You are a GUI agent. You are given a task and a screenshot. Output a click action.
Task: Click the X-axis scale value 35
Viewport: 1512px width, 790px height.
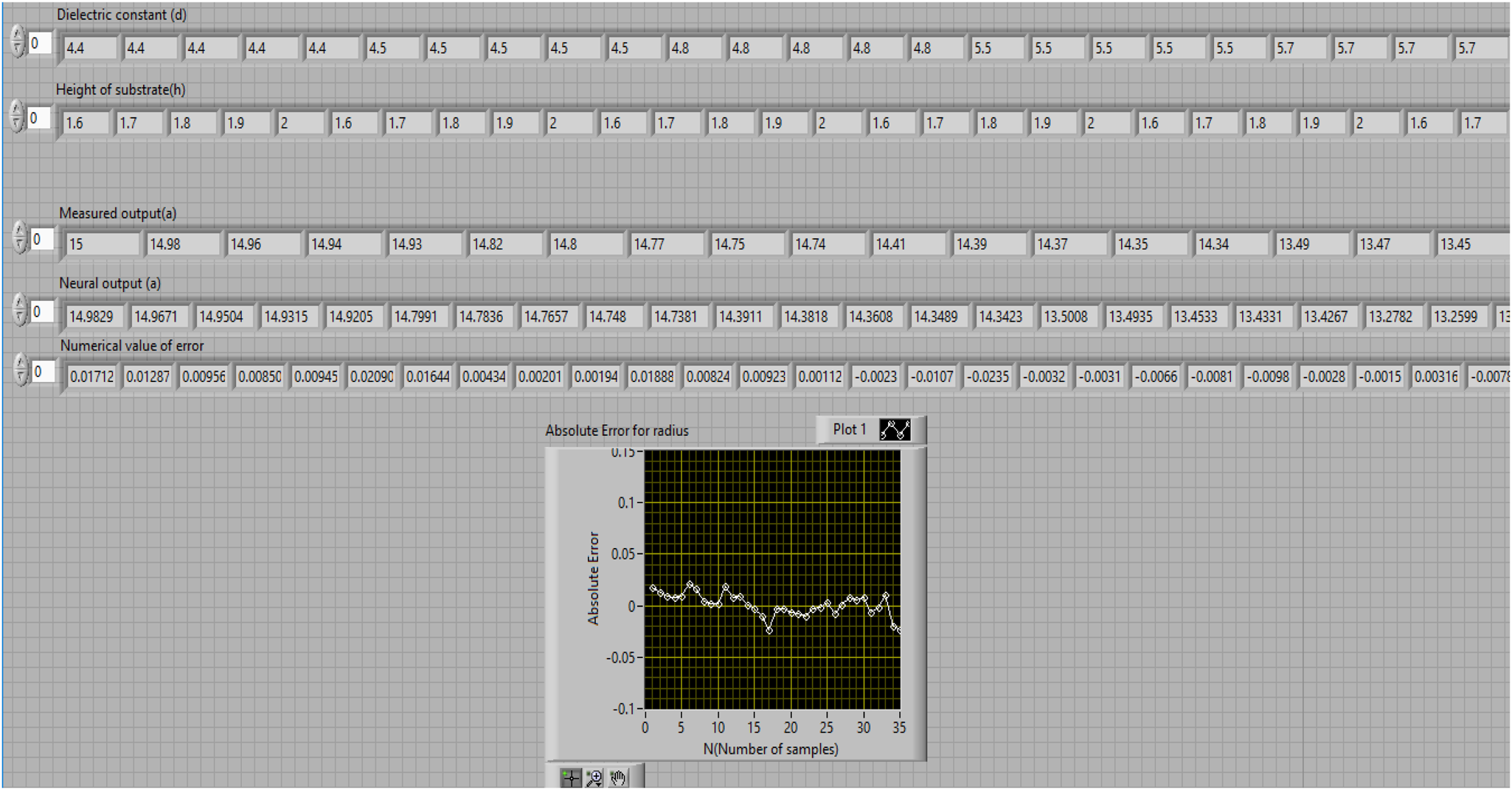[x=899, y=728]
